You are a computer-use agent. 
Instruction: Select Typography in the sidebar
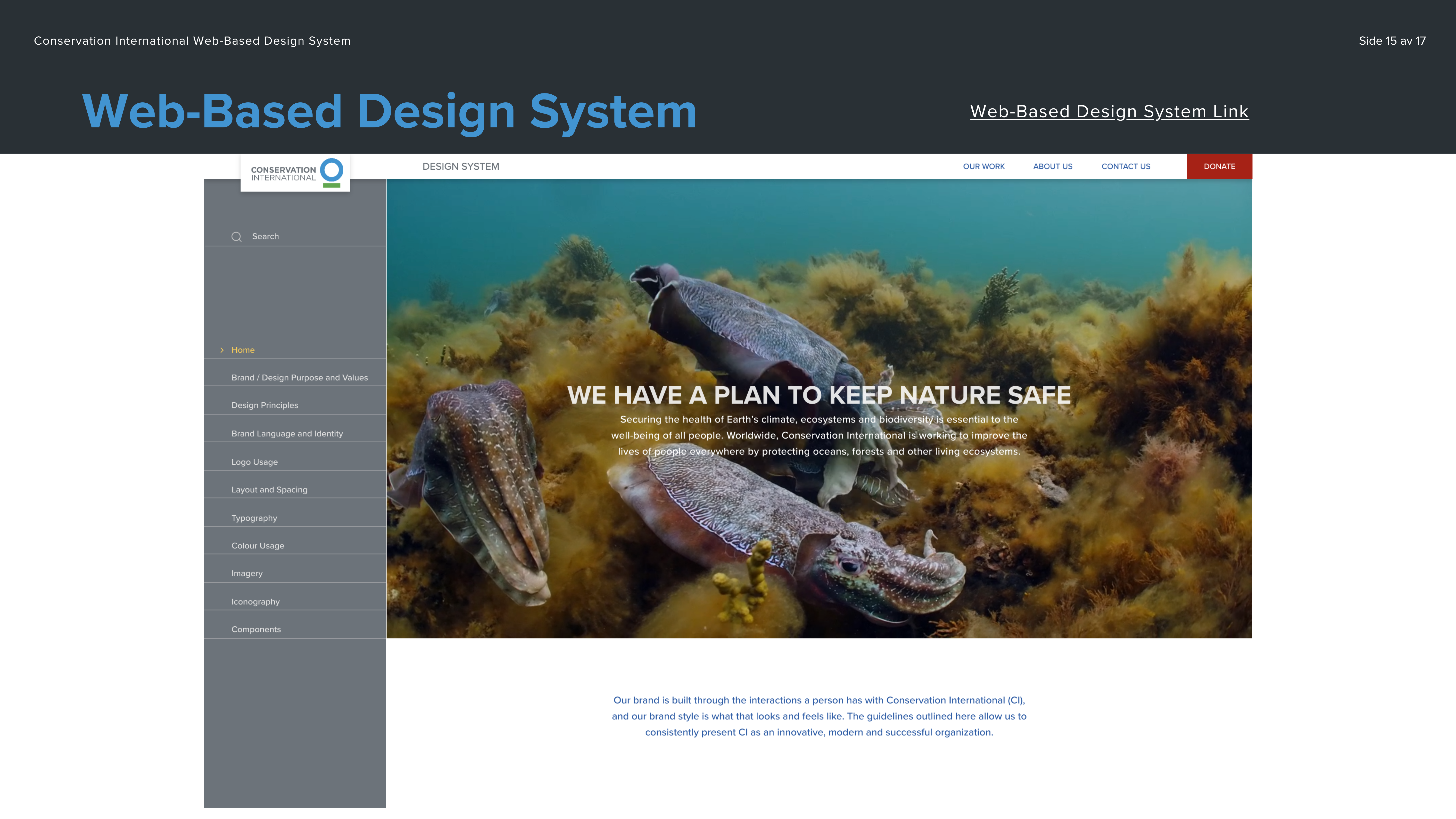point(254,518)
